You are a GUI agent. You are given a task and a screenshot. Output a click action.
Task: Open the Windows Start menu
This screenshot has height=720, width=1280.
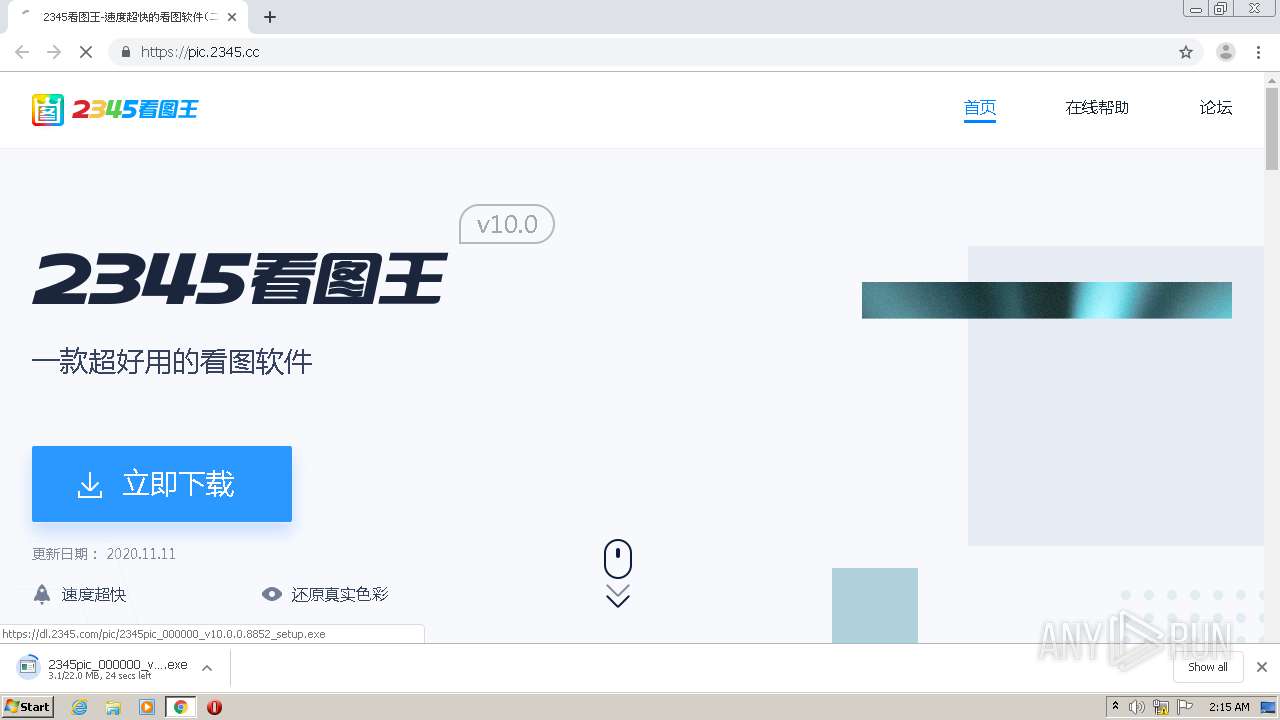click(x=27, y=706)
